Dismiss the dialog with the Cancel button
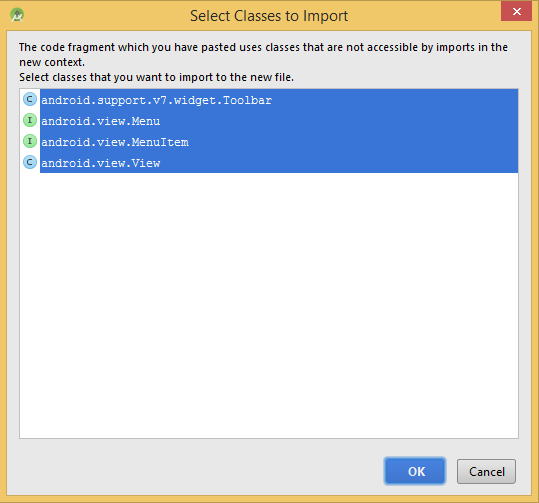Screen dimensions: 539x503 (x=486, y=471)
